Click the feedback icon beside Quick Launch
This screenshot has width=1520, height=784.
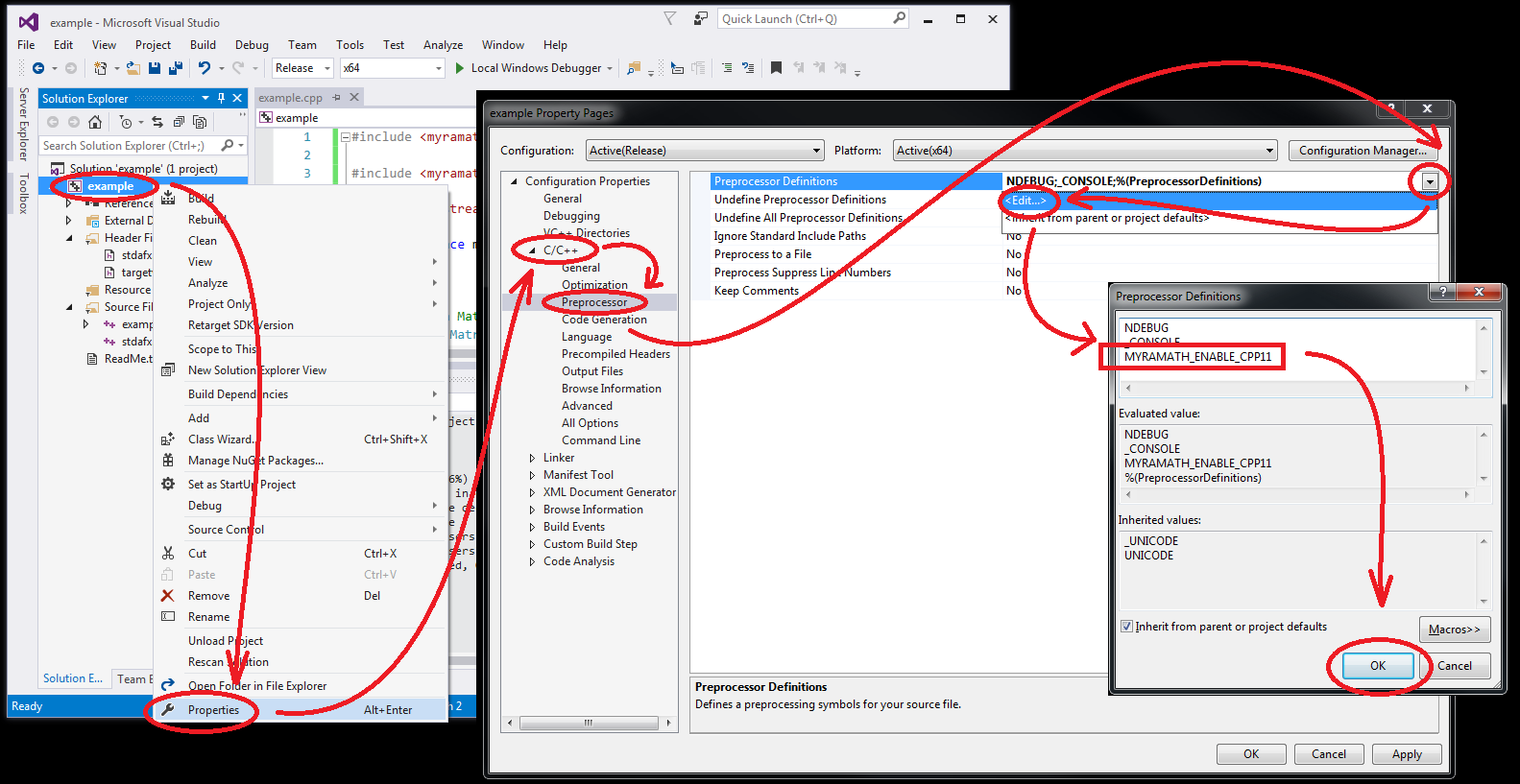click(701, 18)
